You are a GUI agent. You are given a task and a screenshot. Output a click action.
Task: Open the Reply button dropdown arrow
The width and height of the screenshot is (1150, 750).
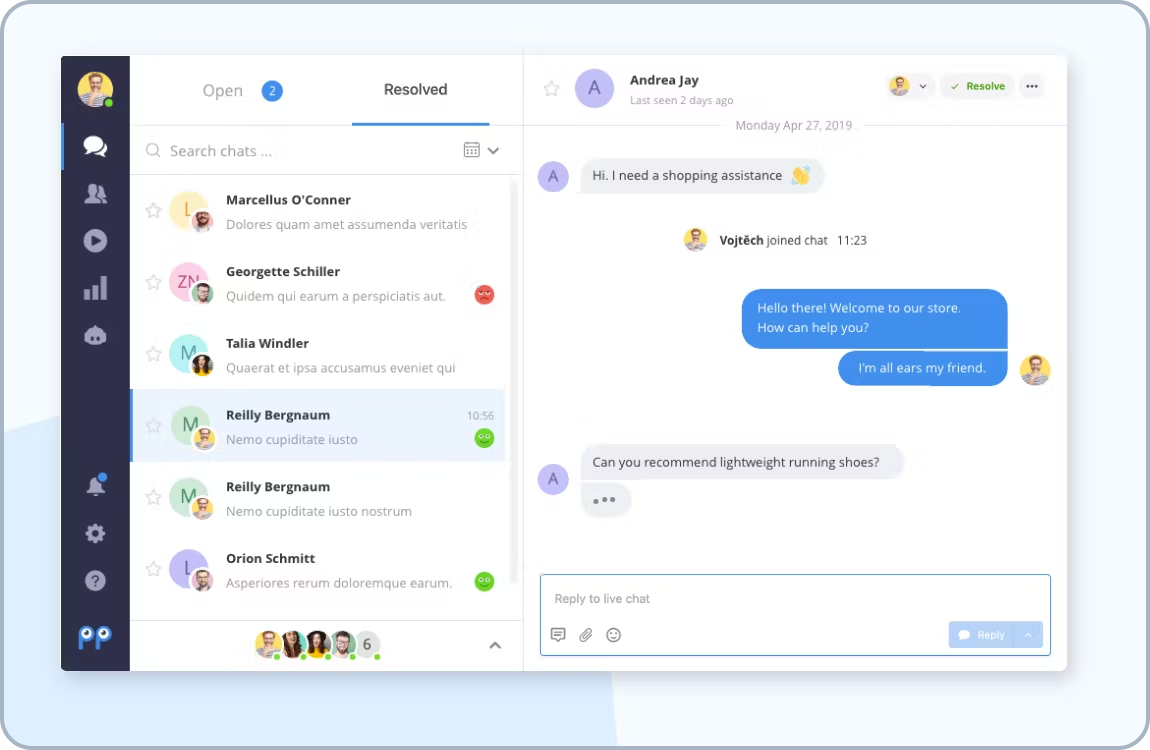(x=1028, y=635)
